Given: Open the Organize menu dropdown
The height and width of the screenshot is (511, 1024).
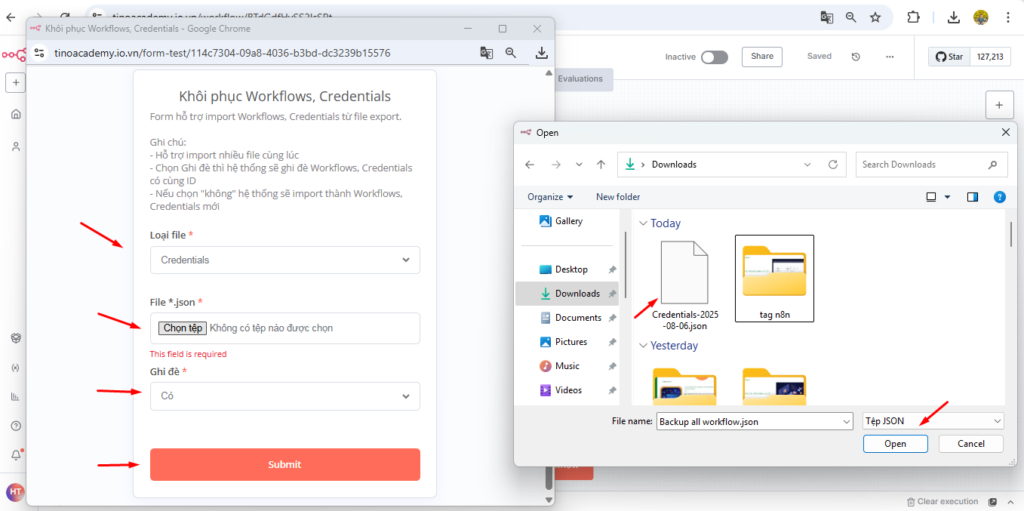Looking at the screenshot, I should point(550,197).
